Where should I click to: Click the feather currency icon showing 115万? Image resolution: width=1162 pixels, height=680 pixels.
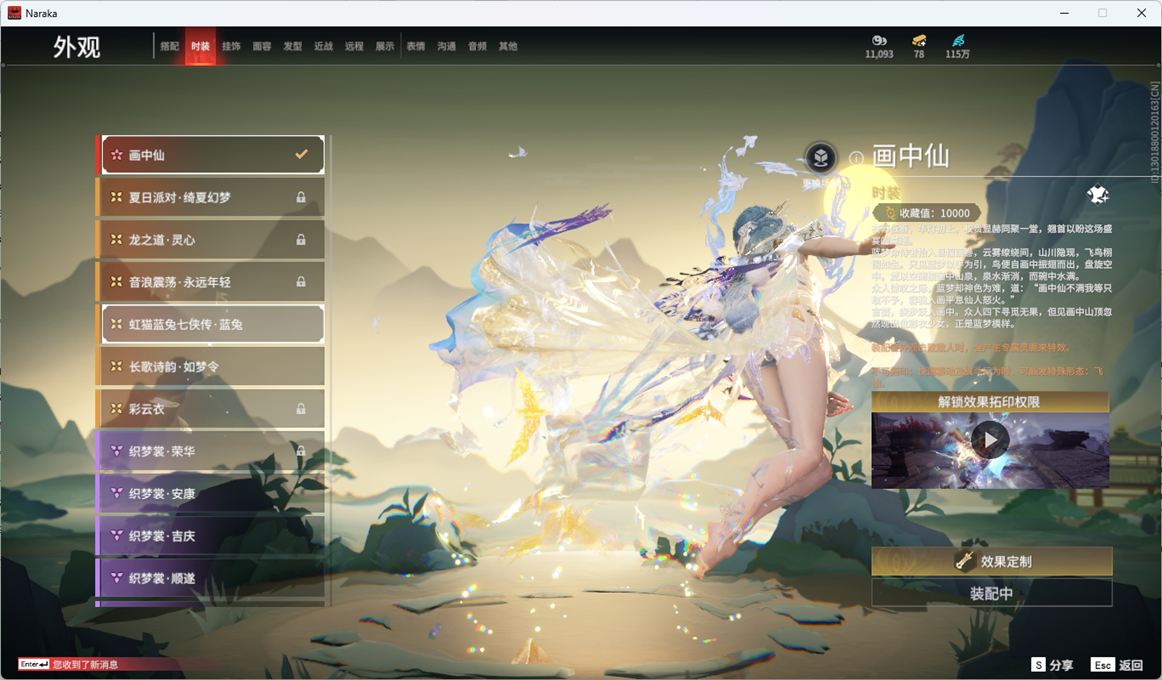tap(958, 40)
